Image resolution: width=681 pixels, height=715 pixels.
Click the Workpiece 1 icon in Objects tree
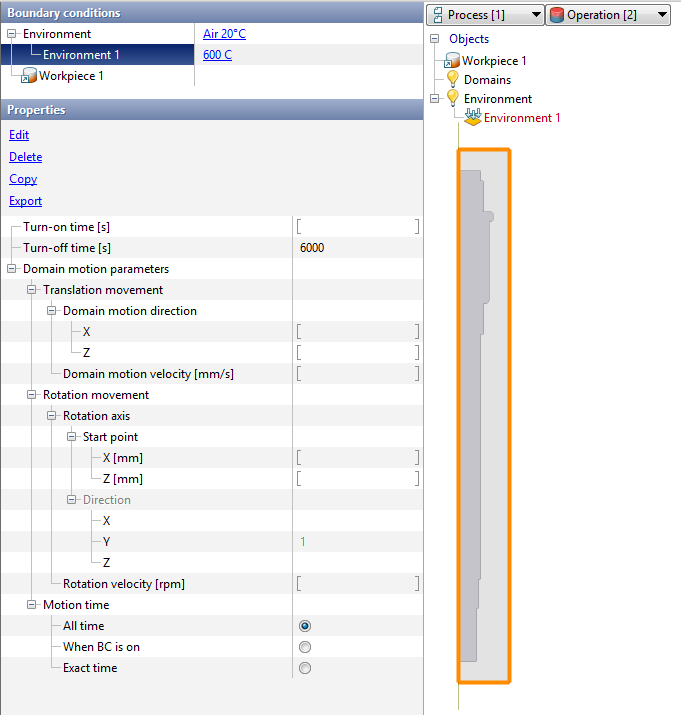tap(452, 61)
